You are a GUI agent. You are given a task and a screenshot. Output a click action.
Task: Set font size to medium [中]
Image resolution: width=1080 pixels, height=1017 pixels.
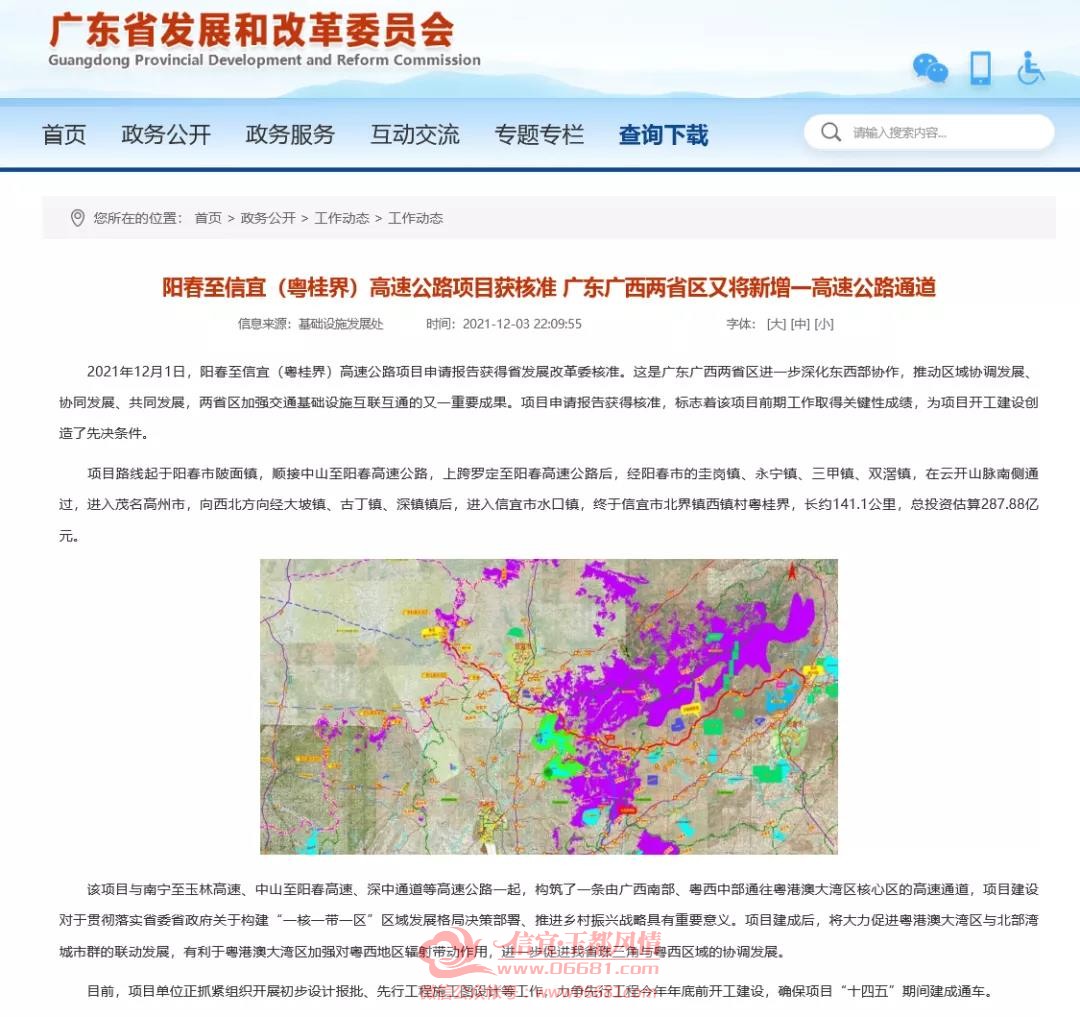(800, 324)
